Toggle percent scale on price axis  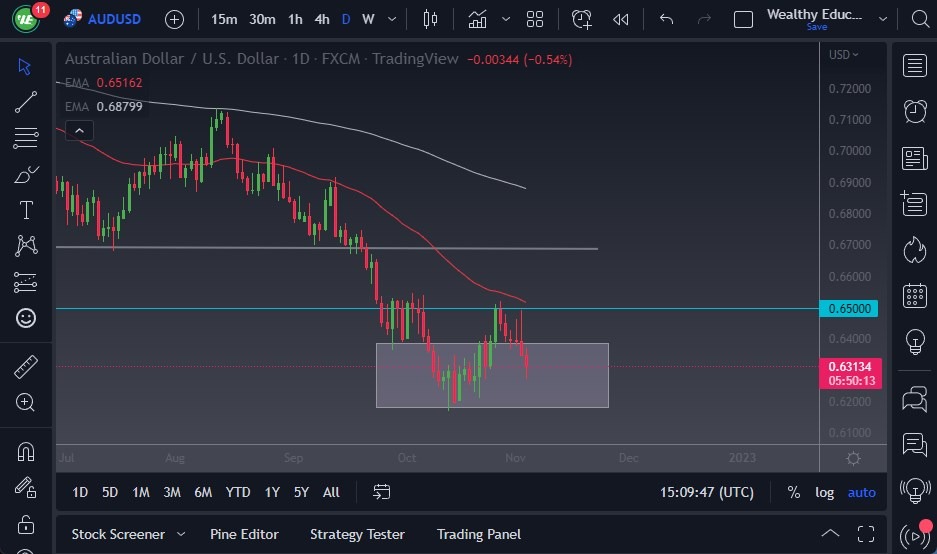pos(793,492)
